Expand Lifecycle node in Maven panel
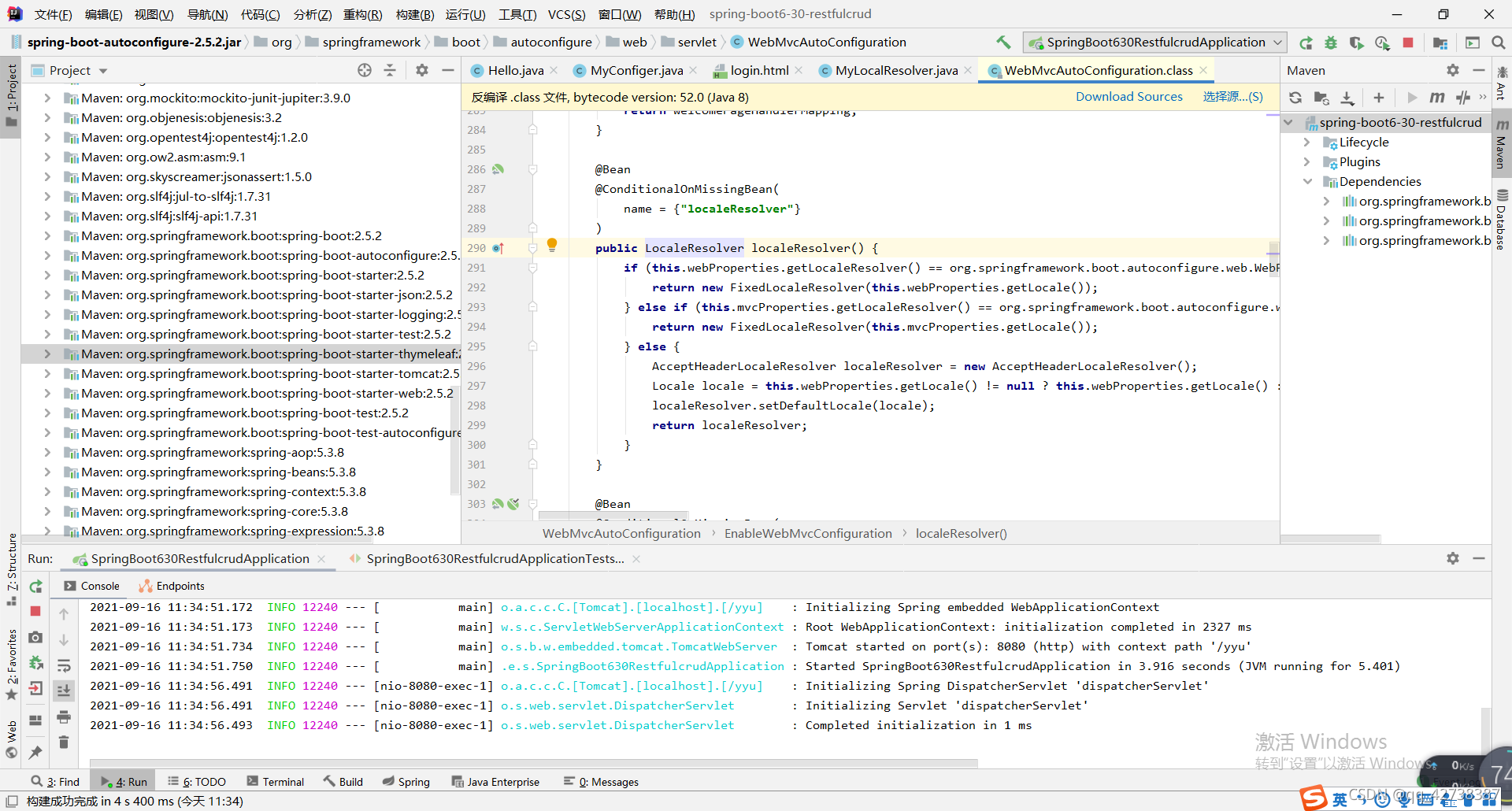Image resolution: width=1512 pixels, height=811 pixels. pyautogui.click(x=1307, y=143)
